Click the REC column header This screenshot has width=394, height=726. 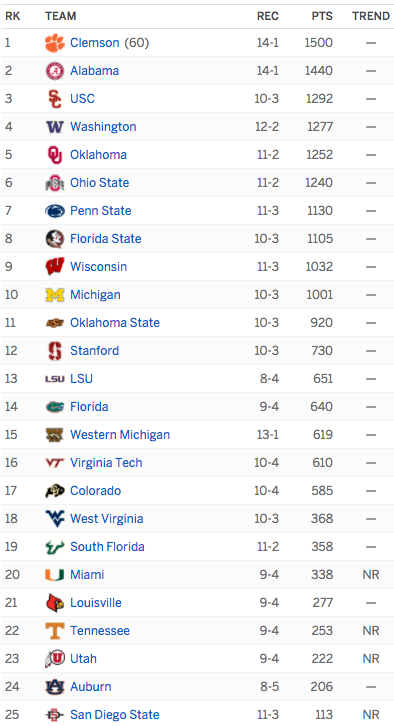point(268,16)
